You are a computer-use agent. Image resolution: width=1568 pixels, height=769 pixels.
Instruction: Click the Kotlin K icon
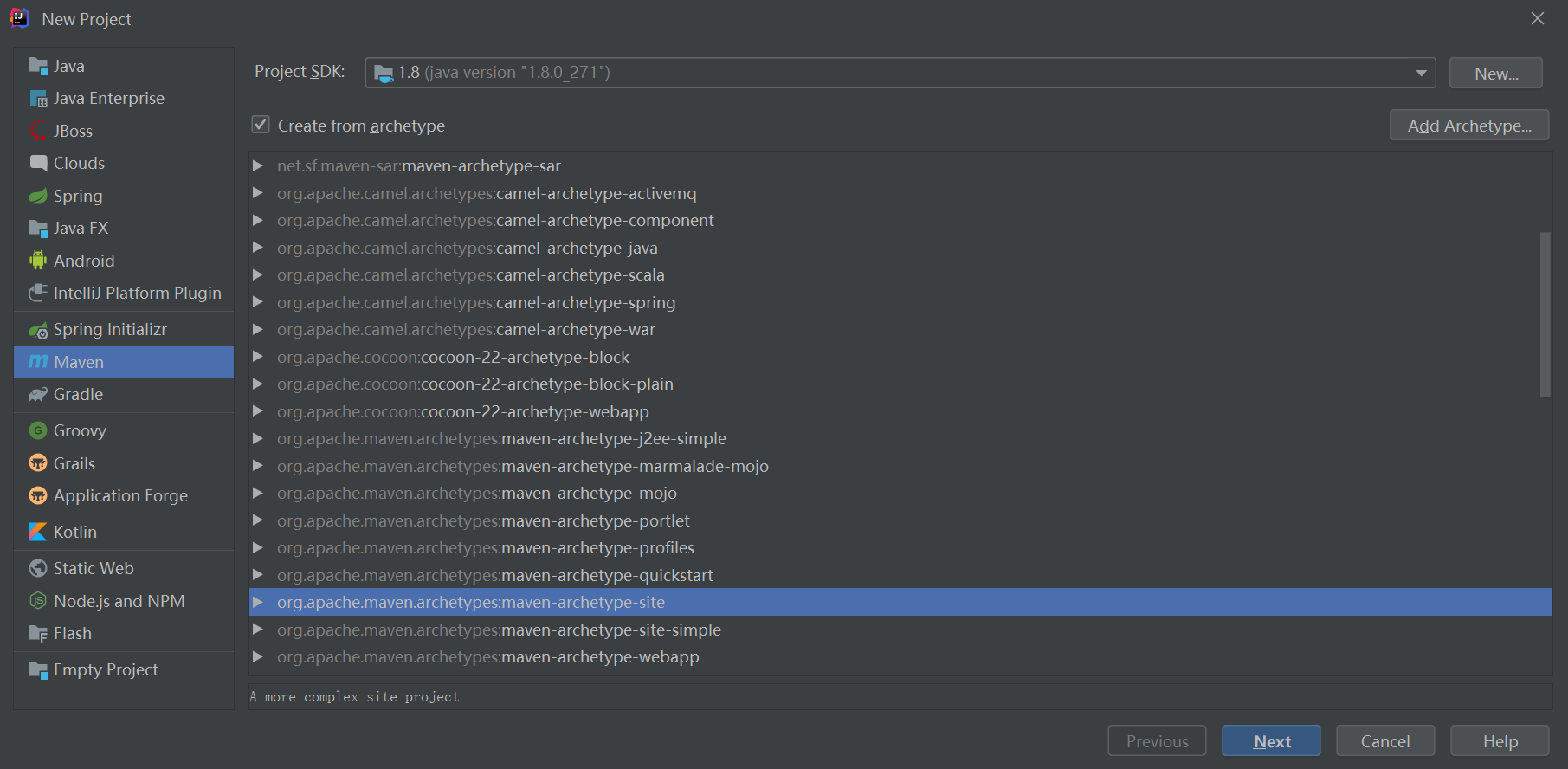coord(38,532)
